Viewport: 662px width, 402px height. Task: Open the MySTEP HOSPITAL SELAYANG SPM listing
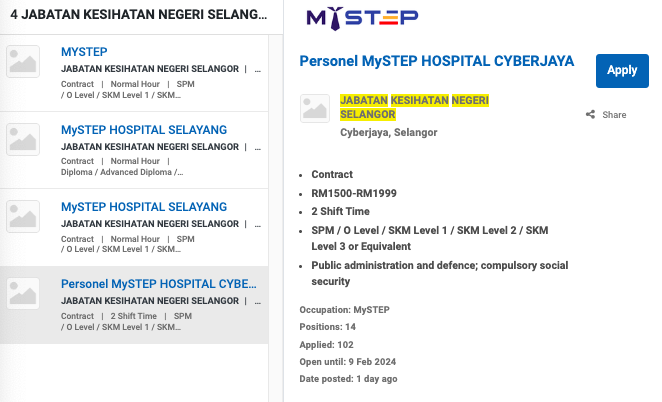pyautogui.click(x=143, y=207)
